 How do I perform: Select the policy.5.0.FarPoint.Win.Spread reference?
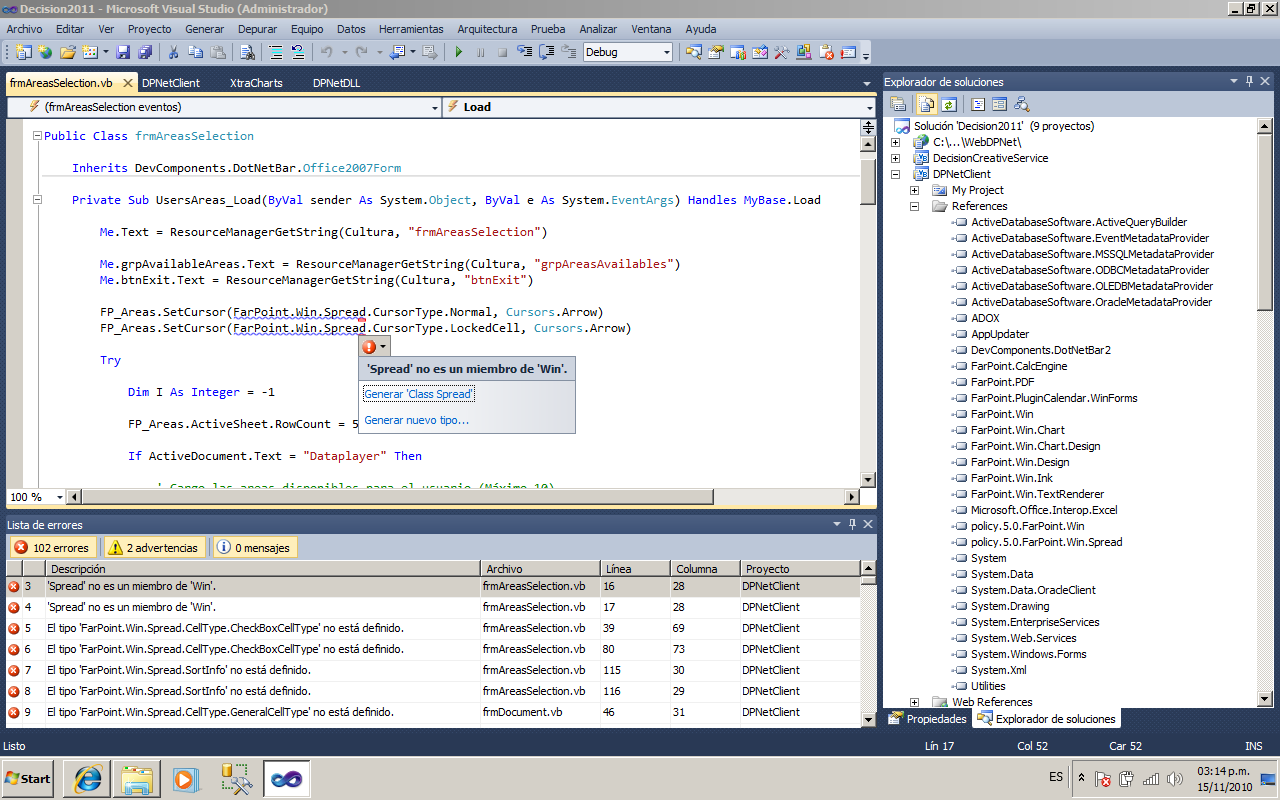pyautogui.click(x=1046, y=542)
